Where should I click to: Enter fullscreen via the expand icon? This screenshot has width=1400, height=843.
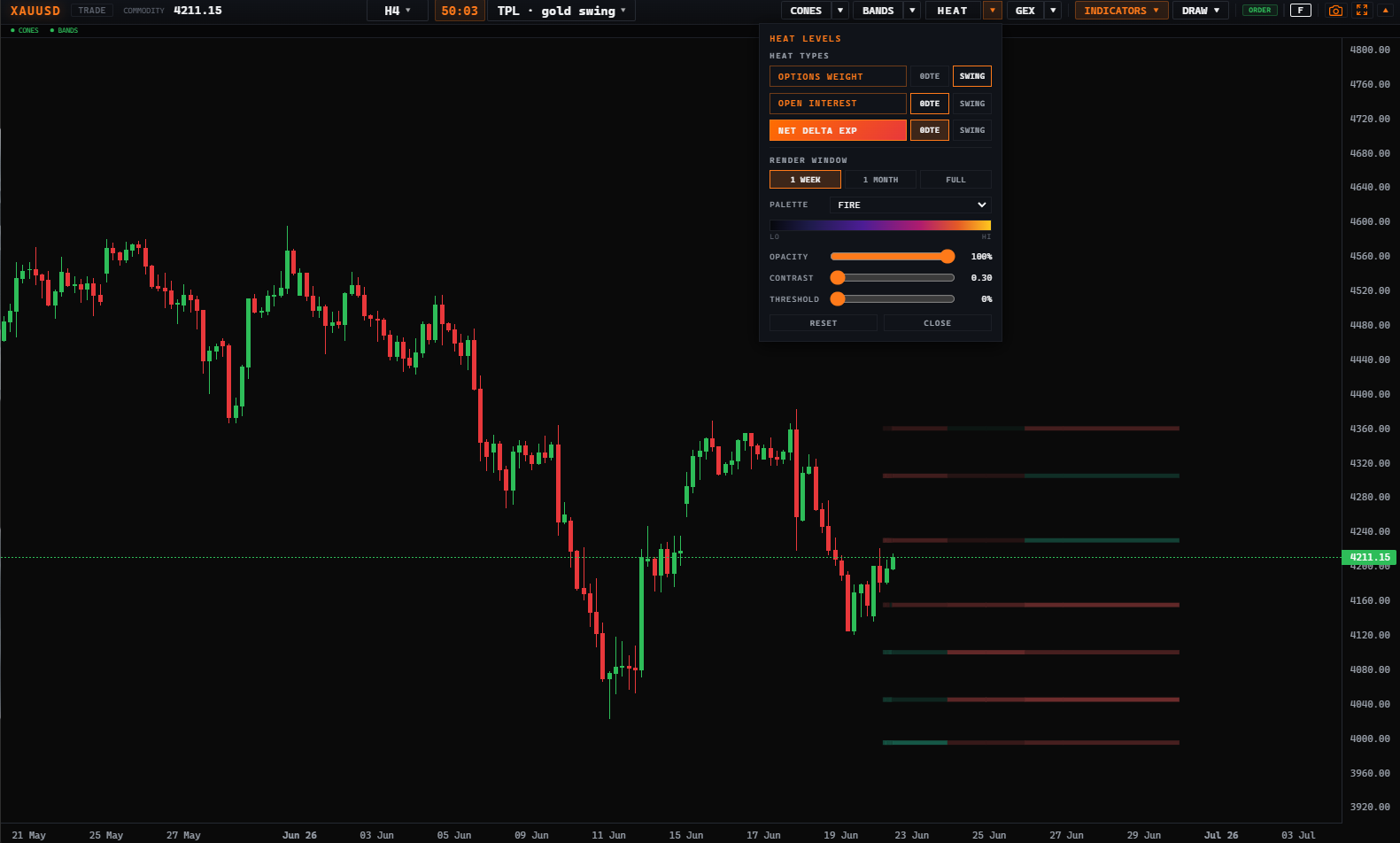point(1362,11)
